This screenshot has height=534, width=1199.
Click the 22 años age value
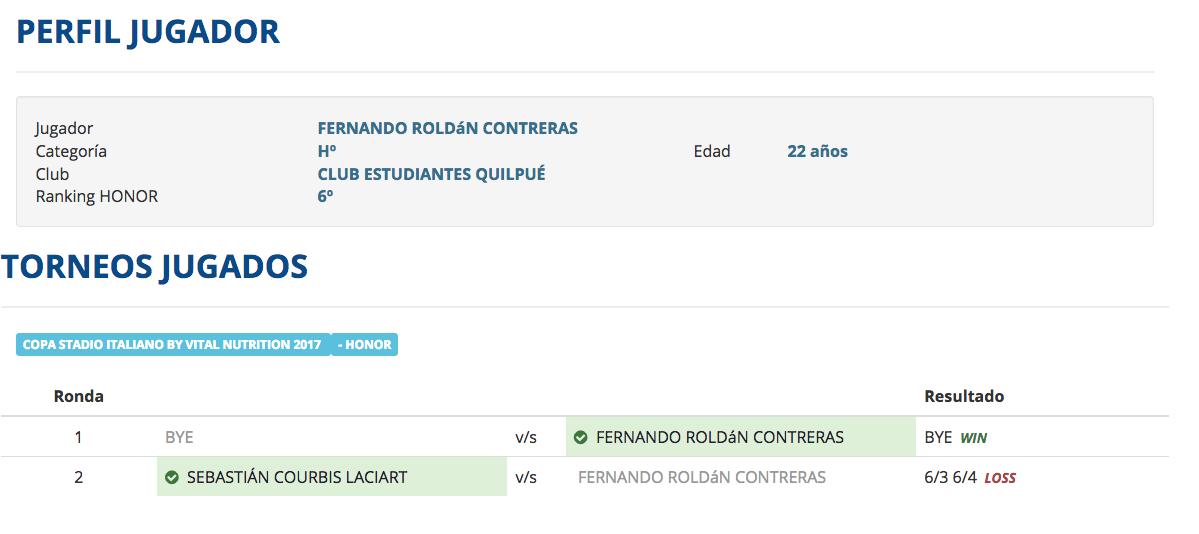[x=817, y=151]
